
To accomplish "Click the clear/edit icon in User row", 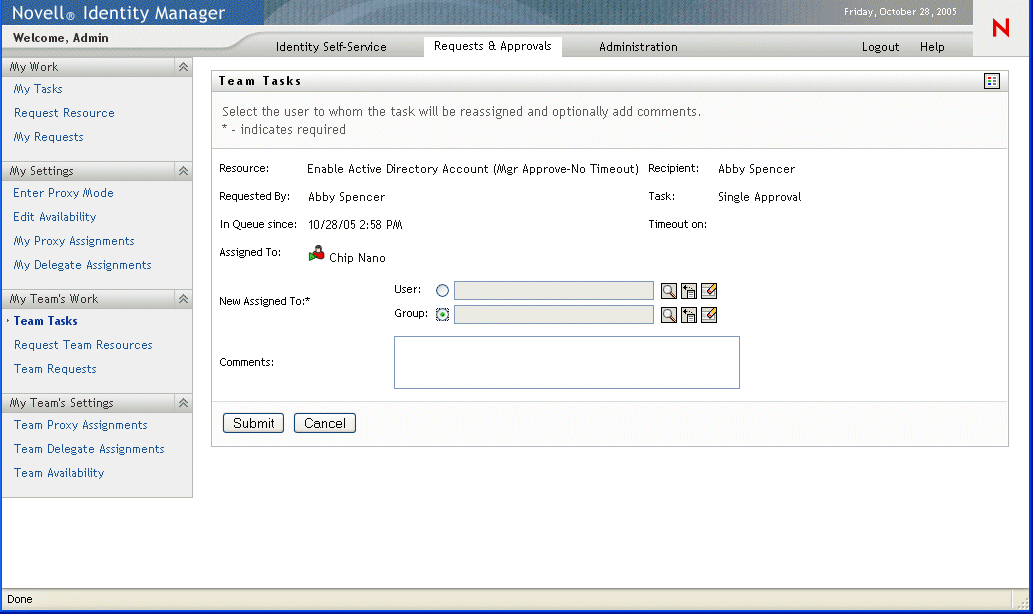I will point(709,291).
